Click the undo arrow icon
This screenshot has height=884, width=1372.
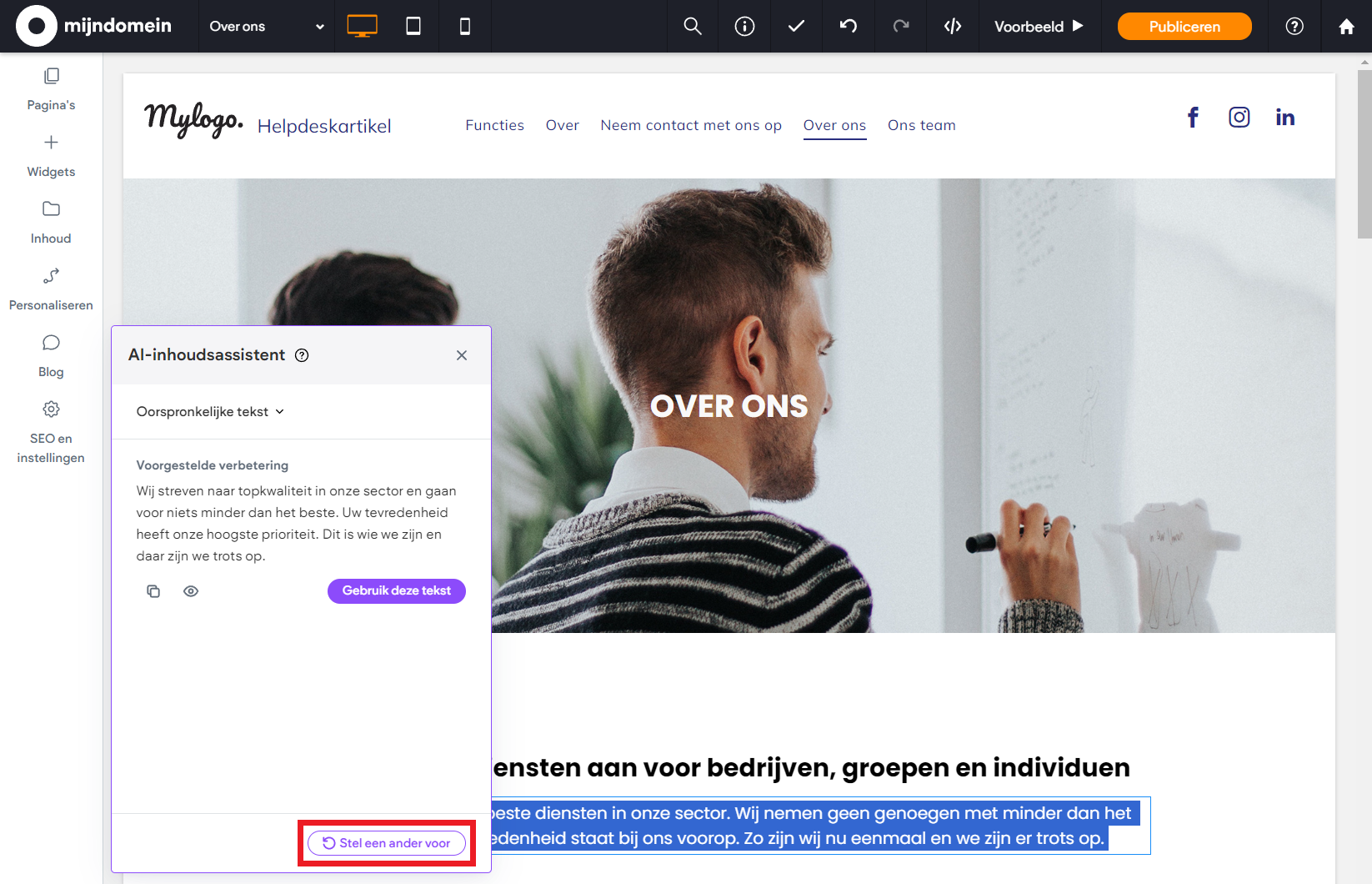pyautogui.click(x=849, y=27)
